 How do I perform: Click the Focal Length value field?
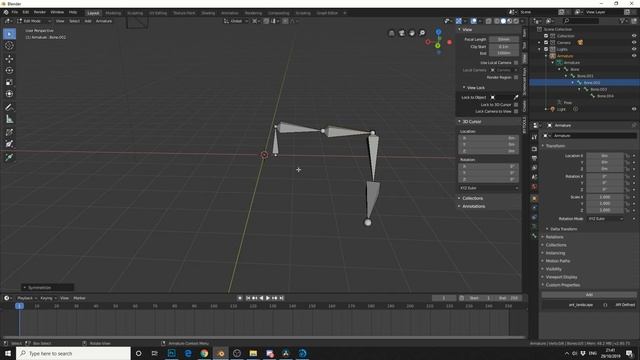pos(504,39)
